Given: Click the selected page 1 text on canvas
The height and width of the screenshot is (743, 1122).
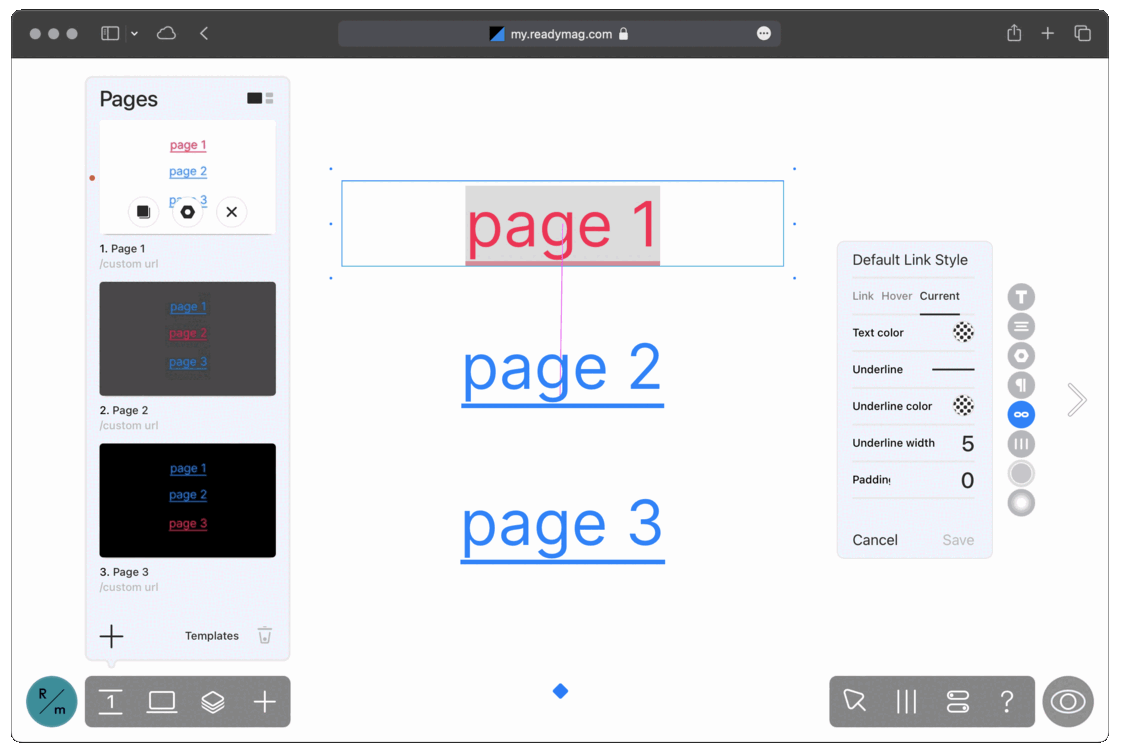Looking at the screenshot, I should [x=562, y=225].
